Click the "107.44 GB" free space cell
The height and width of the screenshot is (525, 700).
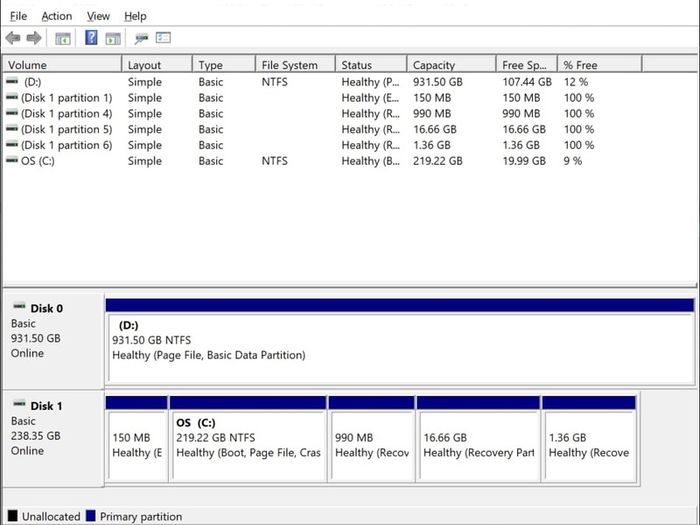click(527, 82)
